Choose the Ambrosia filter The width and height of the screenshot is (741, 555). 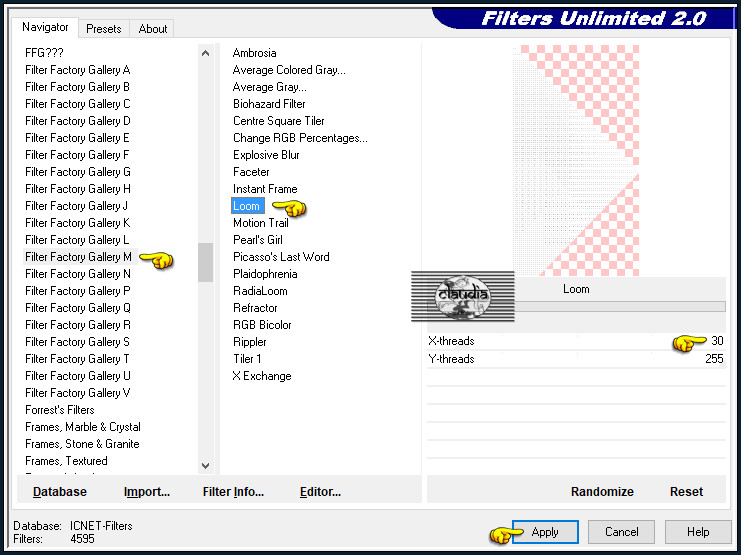[x=254, y=53]
